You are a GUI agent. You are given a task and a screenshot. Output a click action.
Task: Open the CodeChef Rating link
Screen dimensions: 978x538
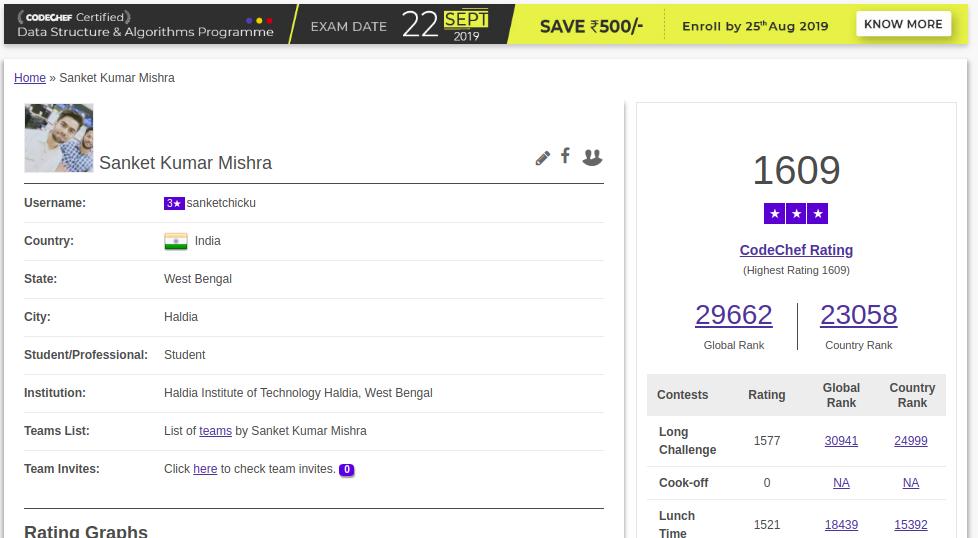coord(796,250)
